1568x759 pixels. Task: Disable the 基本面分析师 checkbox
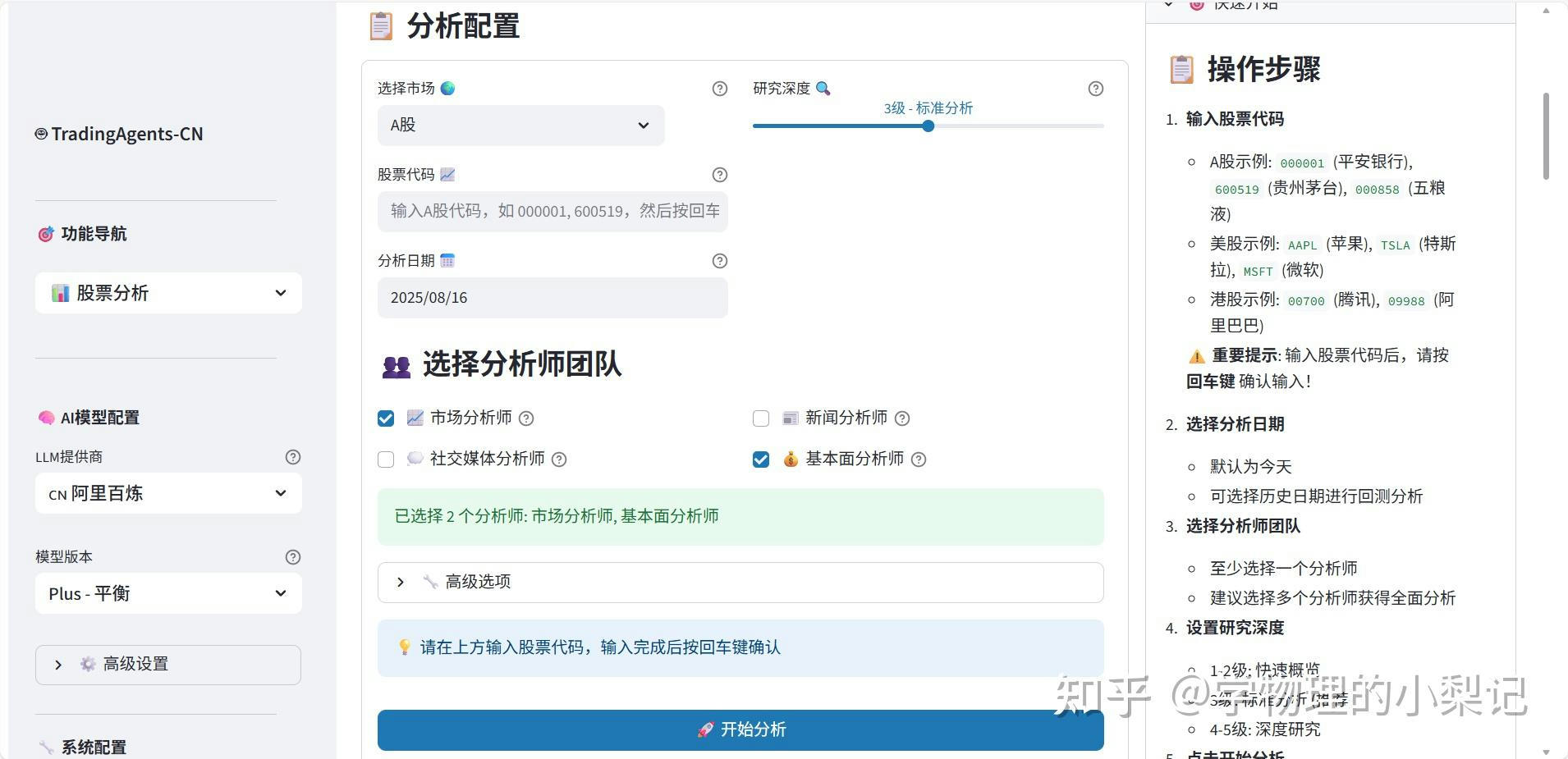[x=761, y=460]
